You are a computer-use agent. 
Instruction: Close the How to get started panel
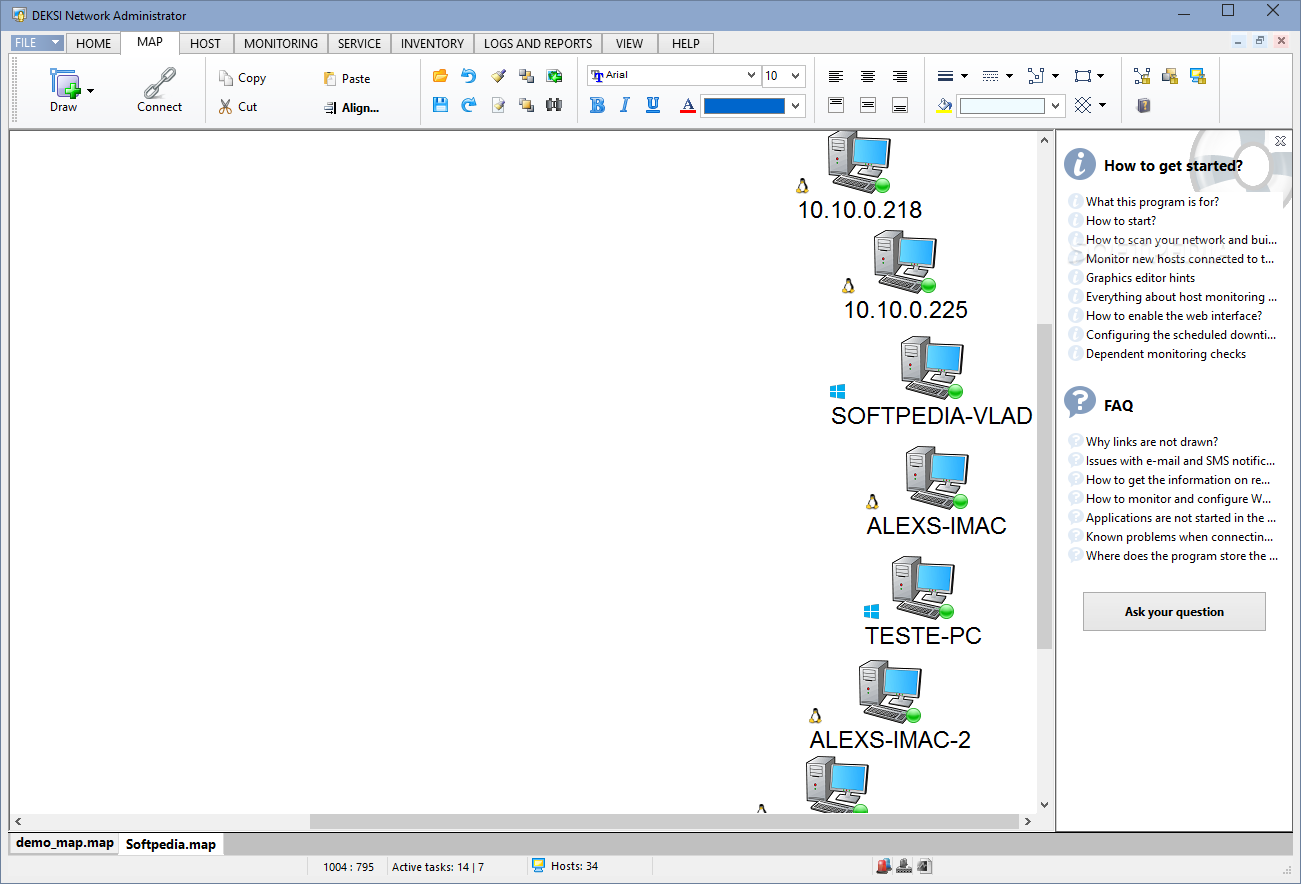pyautogui.click(x=1280, y=141)
